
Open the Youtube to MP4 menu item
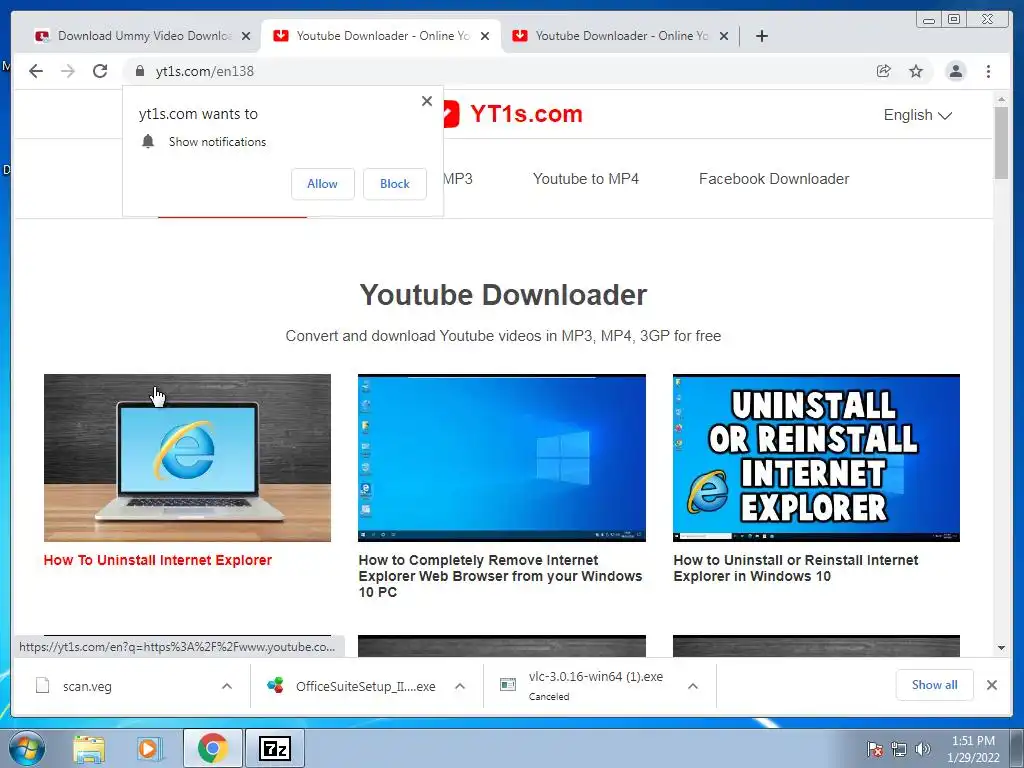pos(586,179)
